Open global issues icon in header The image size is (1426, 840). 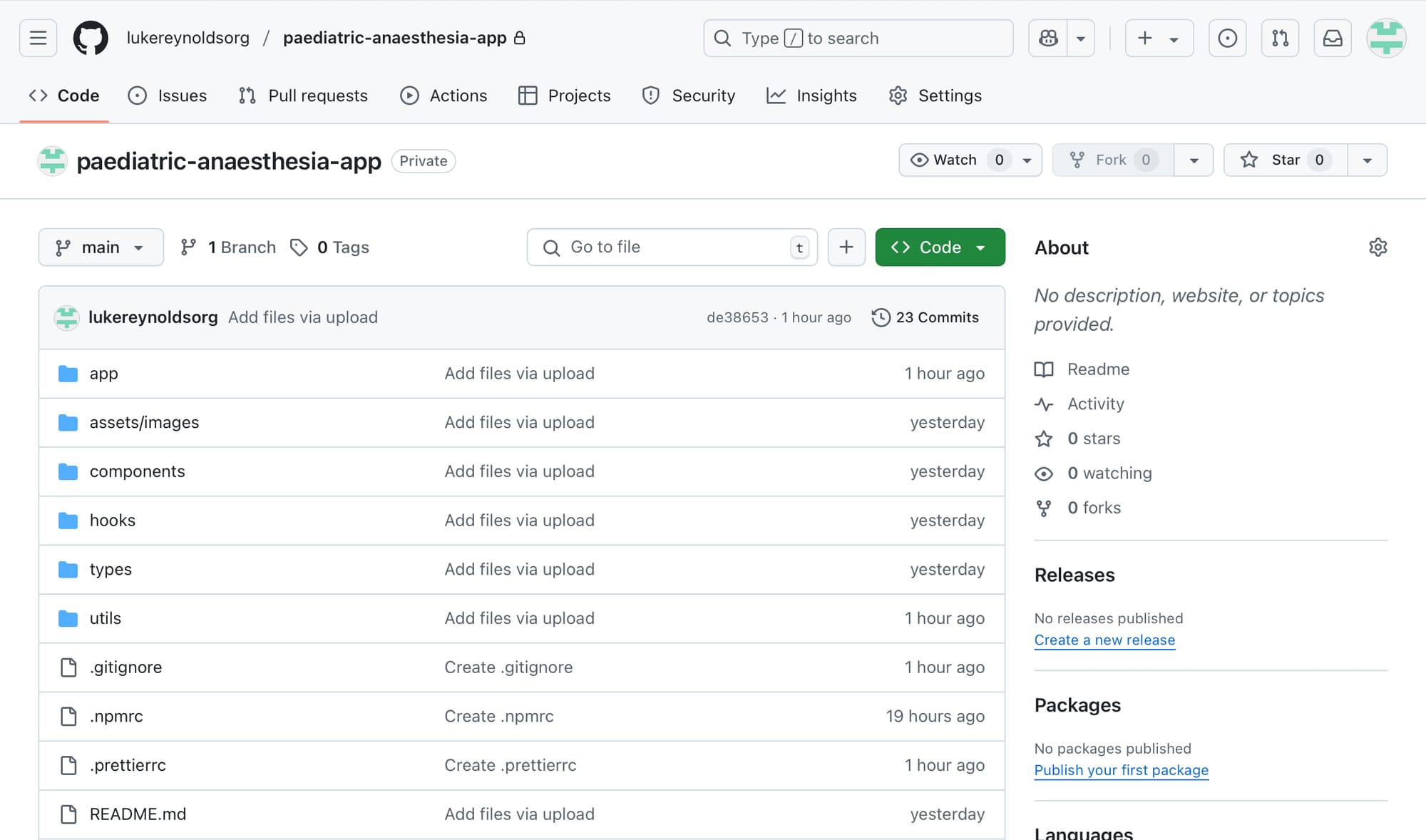tap(1227, 38)
